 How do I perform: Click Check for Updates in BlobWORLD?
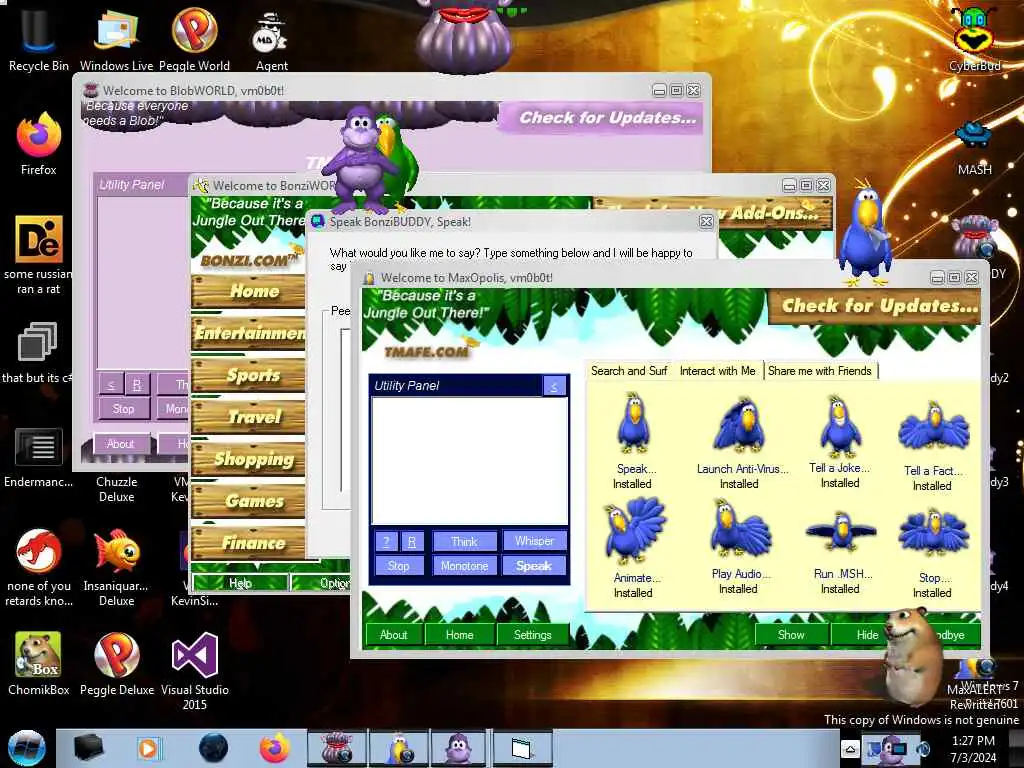coord(601,118)
